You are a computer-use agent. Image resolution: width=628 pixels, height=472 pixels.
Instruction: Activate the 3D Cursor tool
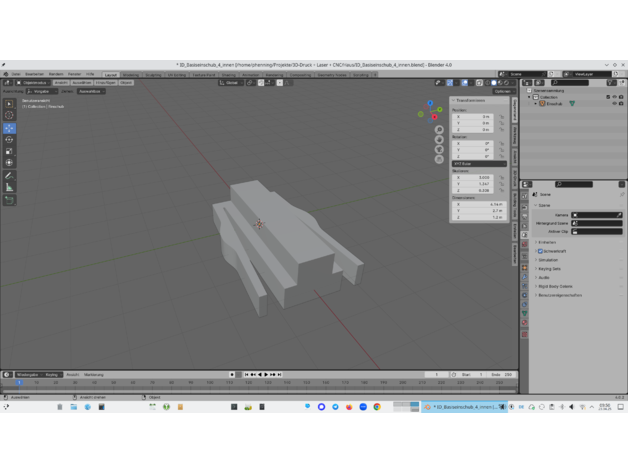10,116
